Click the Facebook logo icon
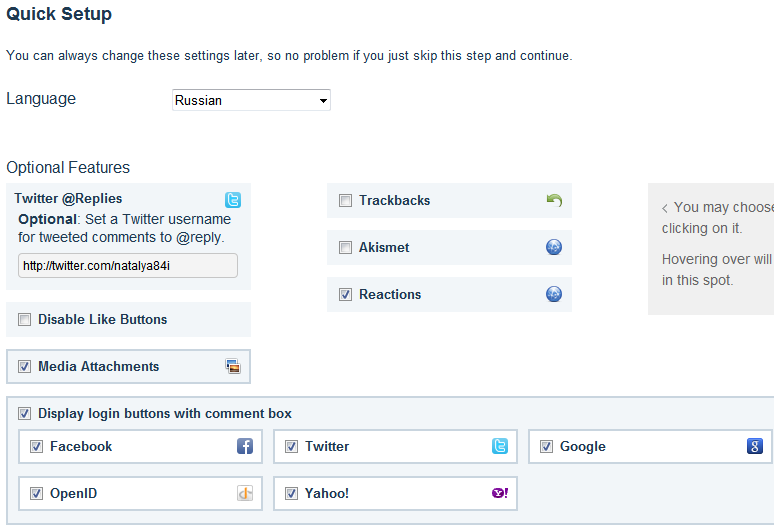Screen dimensions: 774x529 (x=245, y=446)
